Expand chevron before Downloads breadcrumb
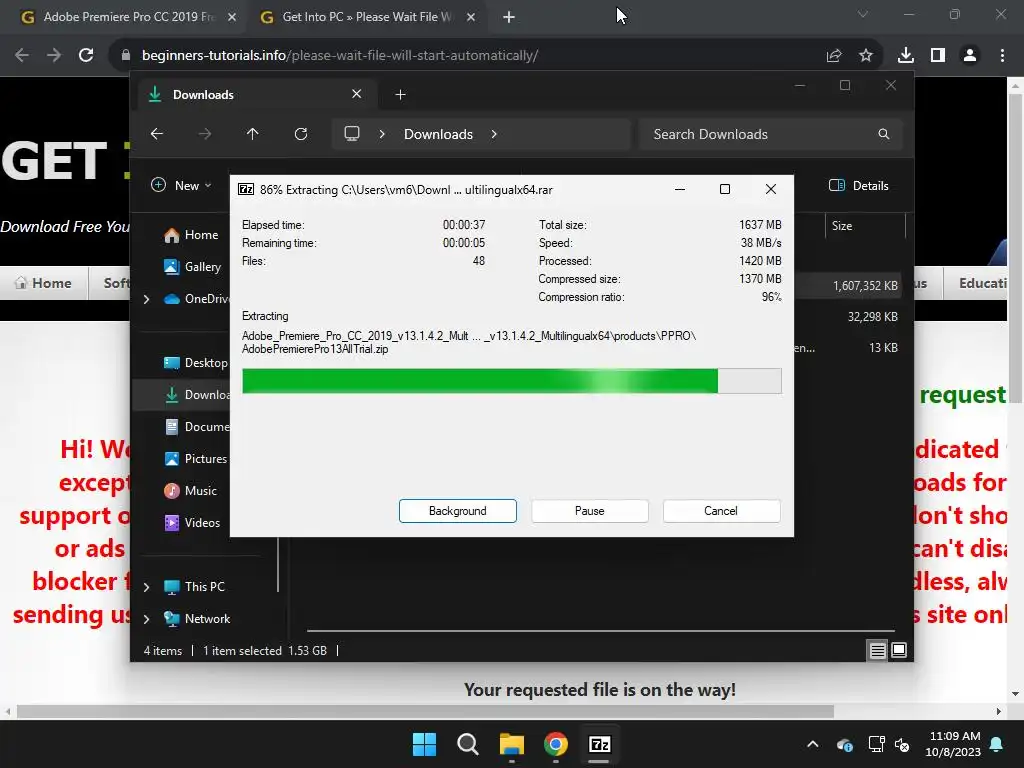Image resolution: width=1024 pixels, height=768 pixels. click(382, 134)
